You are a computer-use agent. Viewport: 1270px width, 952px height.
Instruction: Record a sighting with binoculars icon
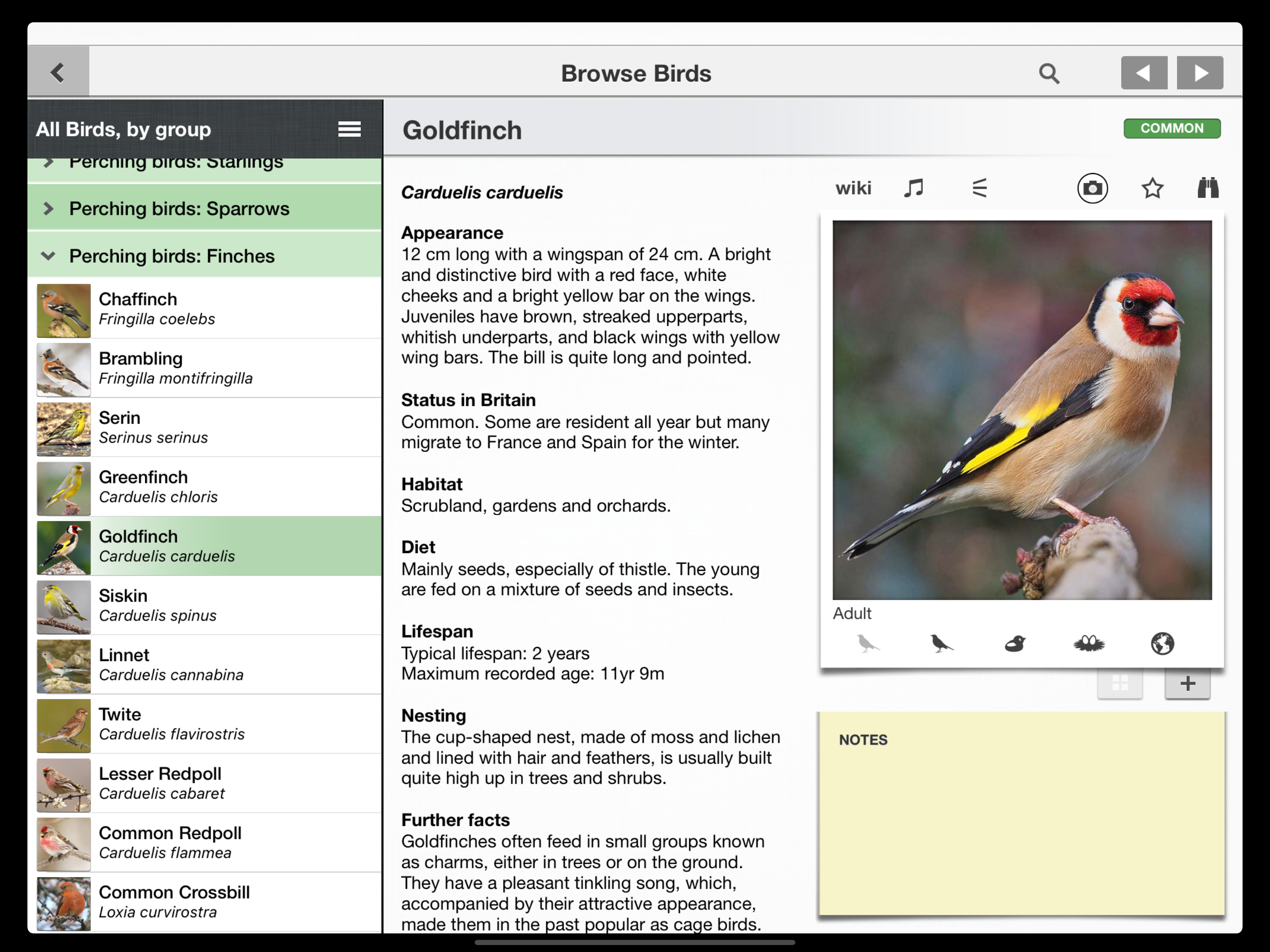click(1207, 188)
